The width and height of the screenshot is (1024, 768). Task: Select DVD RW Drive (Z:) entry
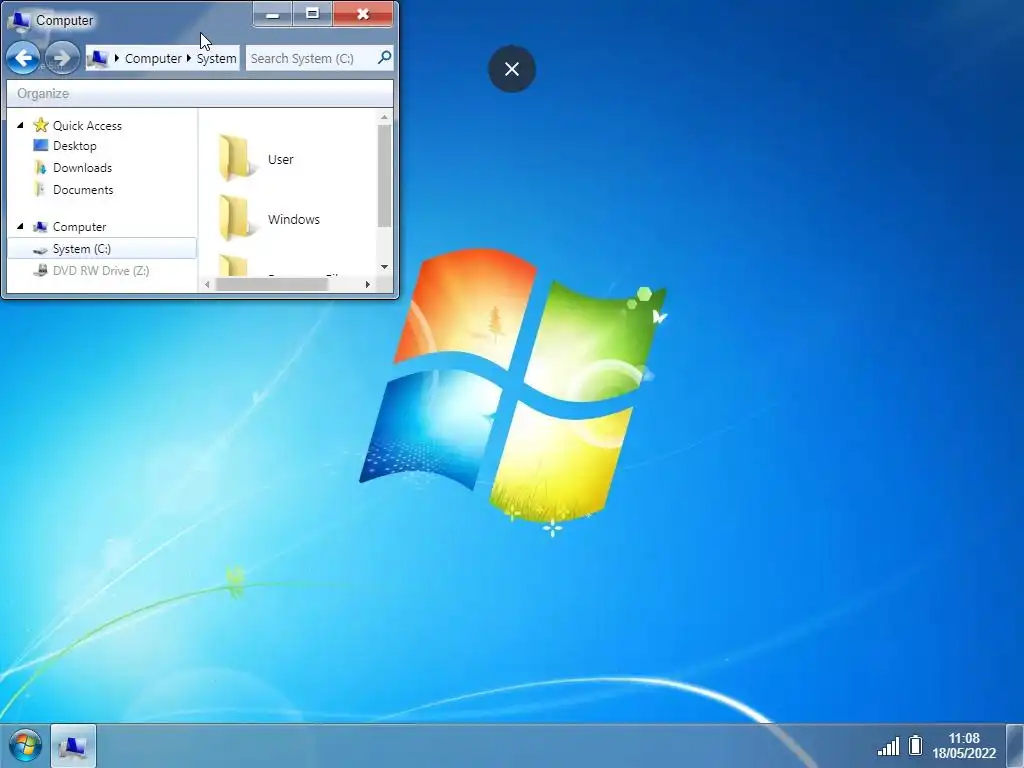[102, 270]
